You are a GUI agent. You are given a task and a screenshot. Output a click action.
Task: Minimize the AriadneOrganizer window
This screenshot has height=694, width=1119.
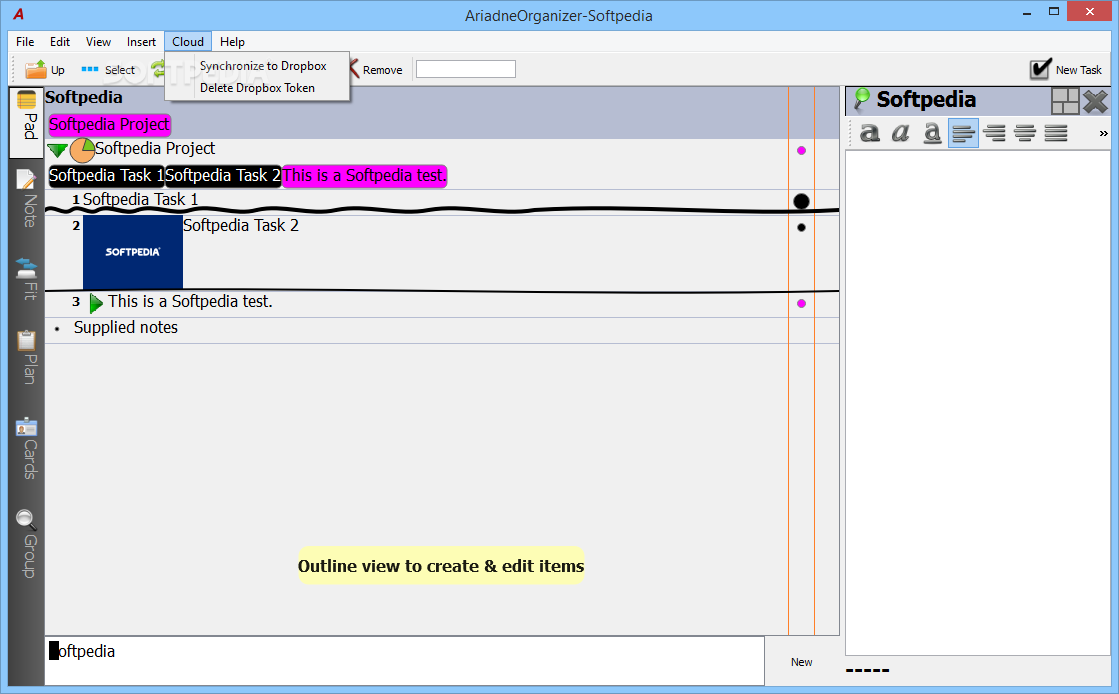[x=1026, y=12]
